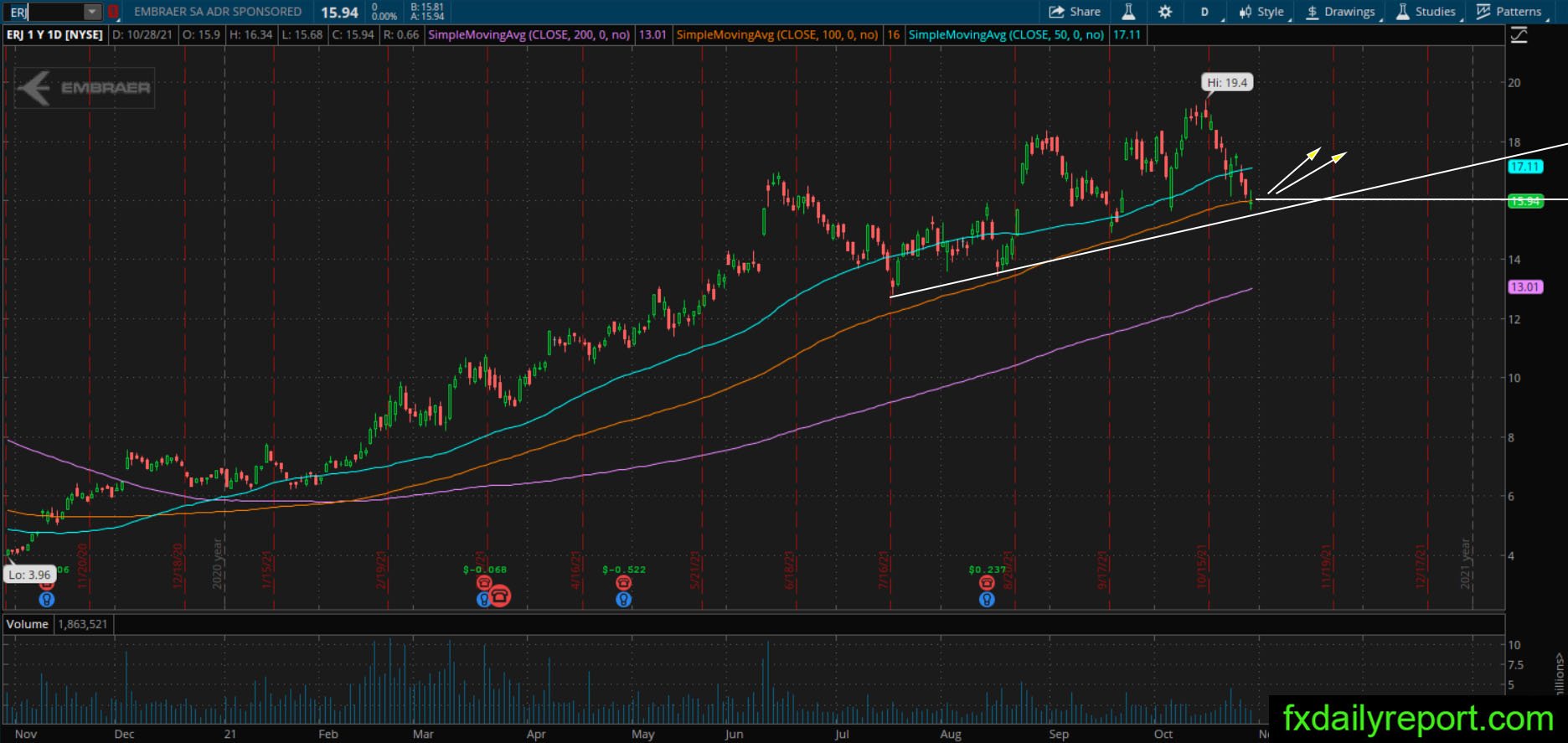Click the Lo: 3.96 price bubble
This screenshot has height=743, width=1568.
(x=29, y=575)
